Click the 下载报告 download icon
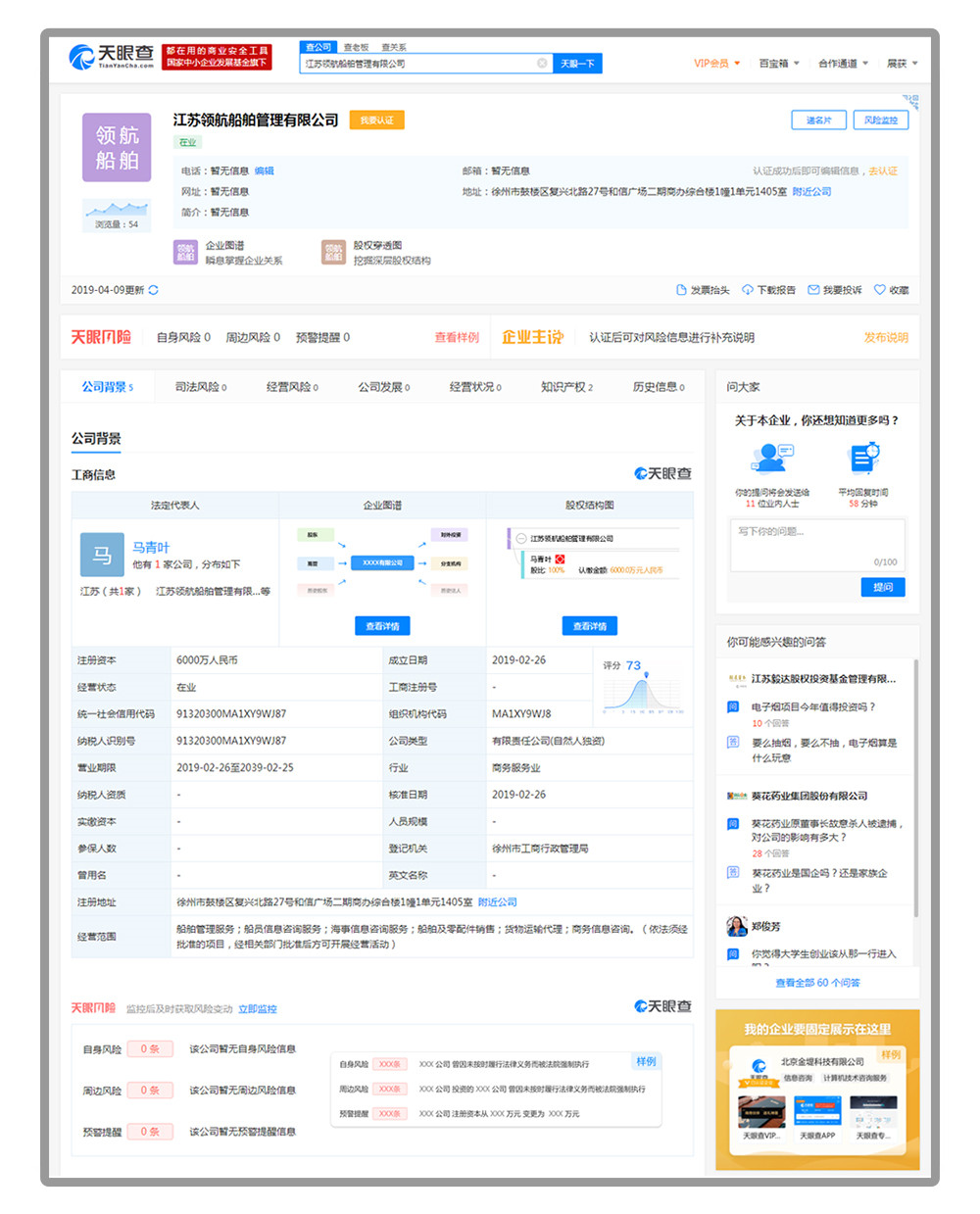 [748, 290]
